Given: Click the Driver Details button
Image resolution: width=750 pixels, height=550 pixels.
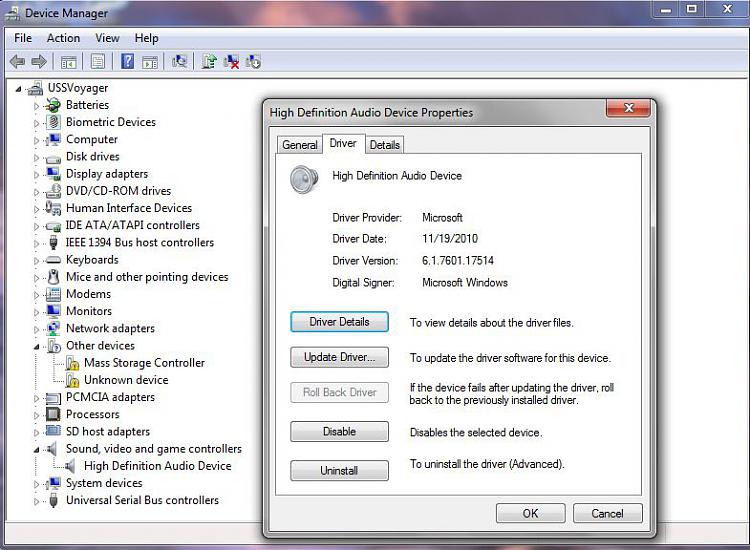Looking at the screenshot, I should [x=339, y=322].
